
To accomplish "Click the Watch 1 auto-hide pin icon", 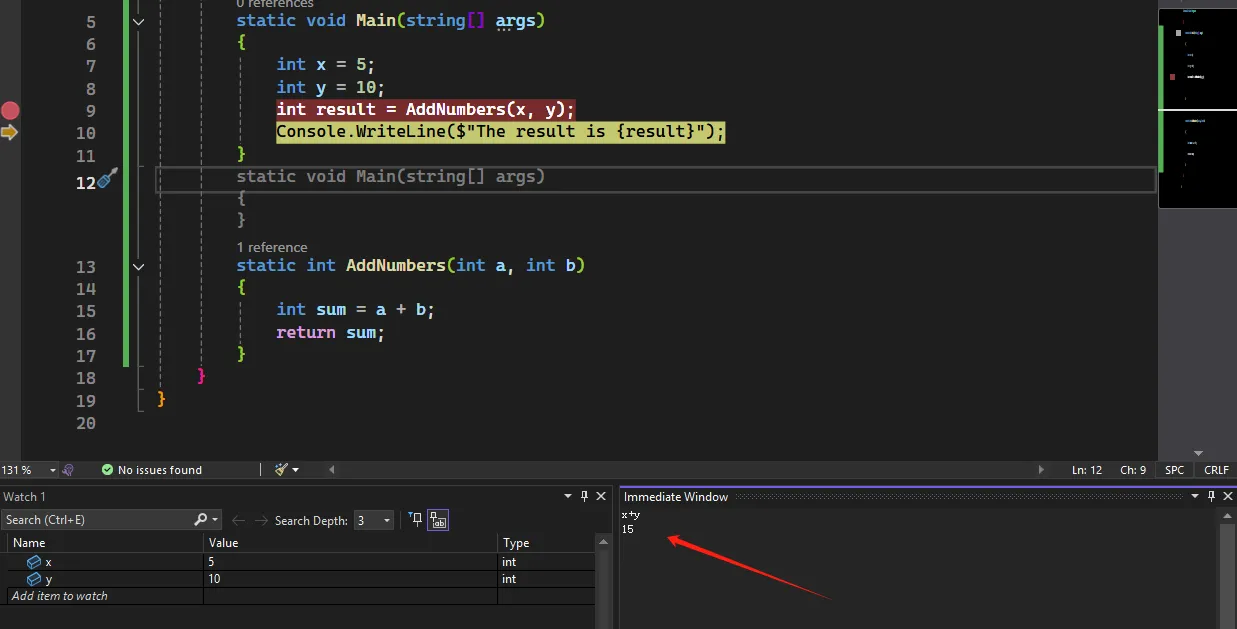I will 585,496.
